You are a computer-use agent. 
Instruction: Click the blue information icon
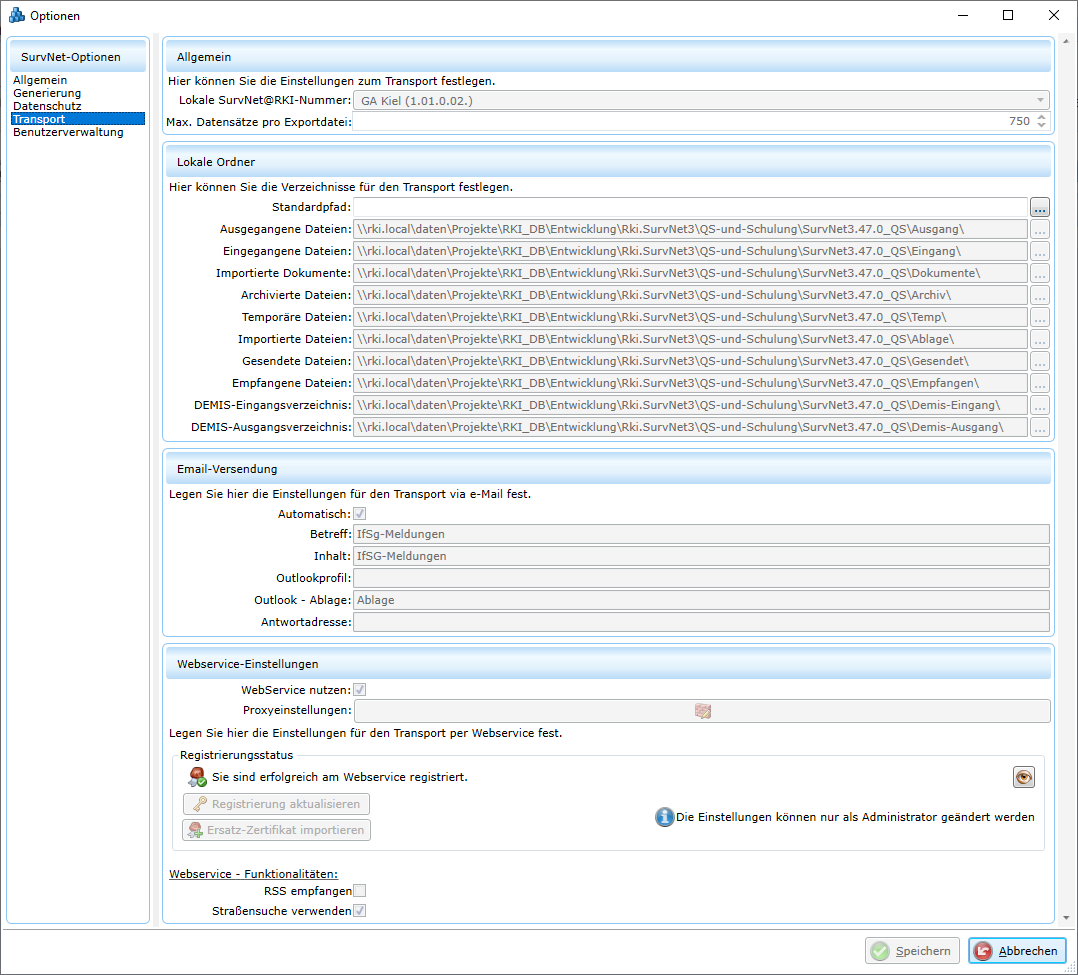pos(664,817)
